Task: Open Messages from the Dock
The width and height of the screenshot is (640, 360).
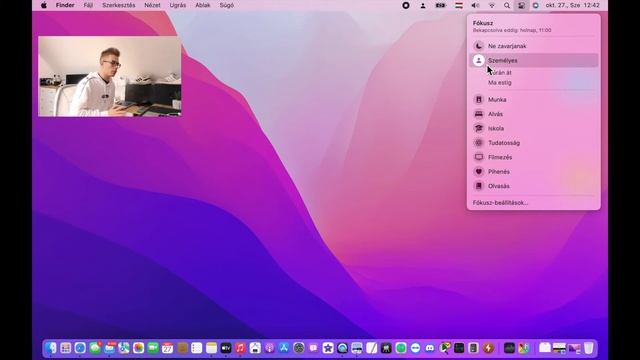Action: point(95,348)
